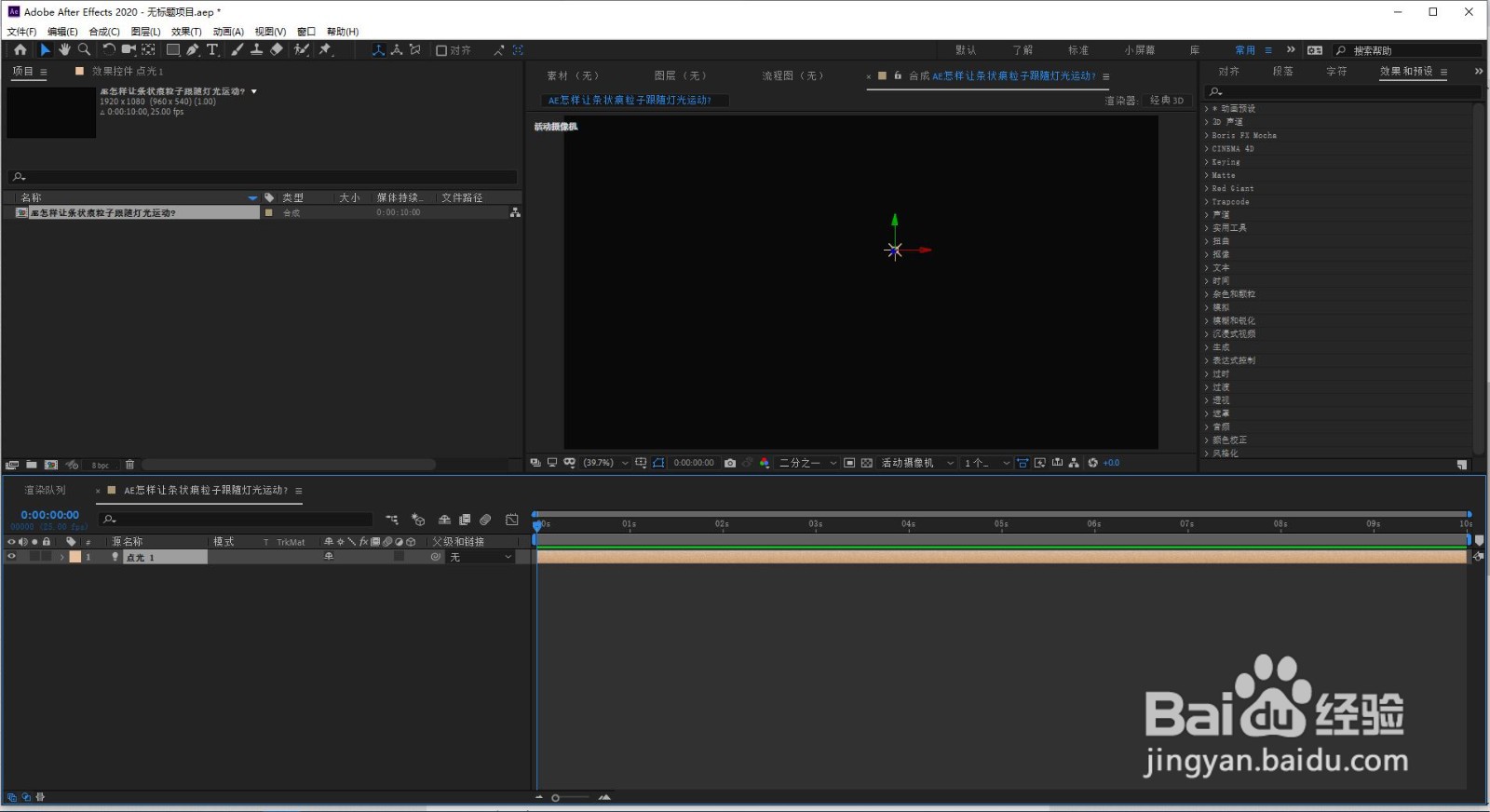1490x812 pixels.
Task: Enable the 对齐 snapping checkbox
Action: click(x=440, y=50)
